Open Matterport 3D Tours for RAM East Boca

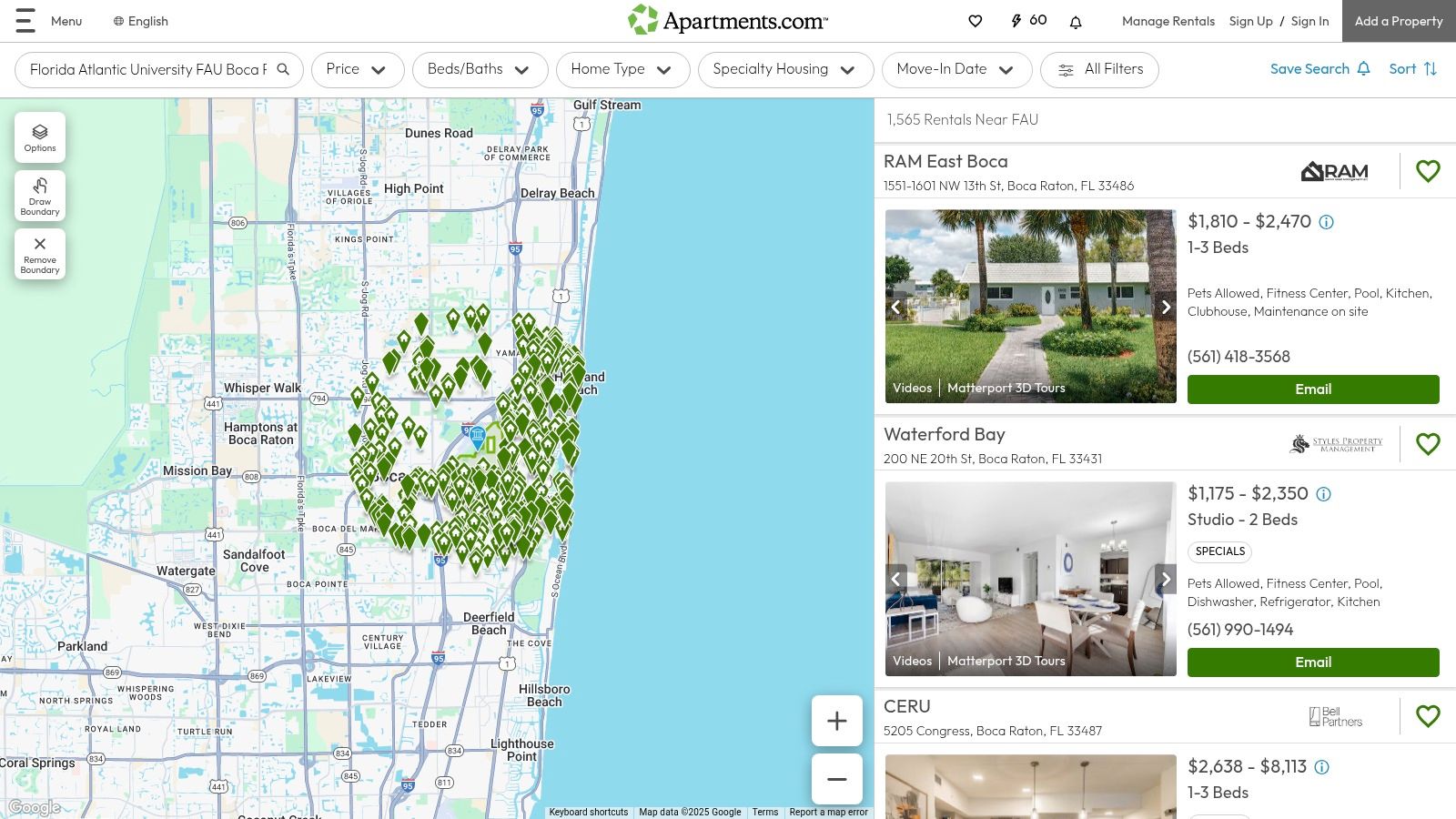[1006, 388]
